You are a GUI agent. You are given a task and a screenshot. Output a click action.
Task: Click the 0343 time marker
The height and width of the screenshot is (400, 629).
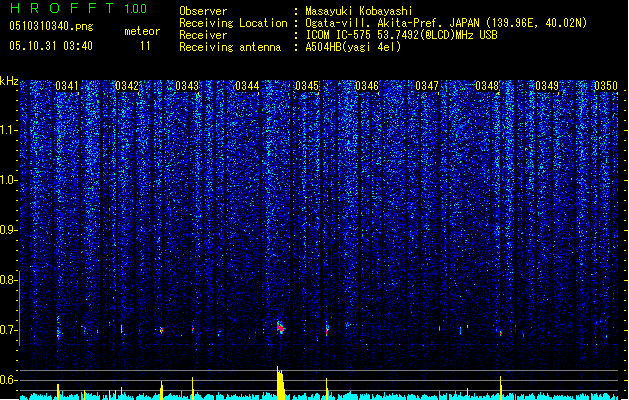click(187, 86)
